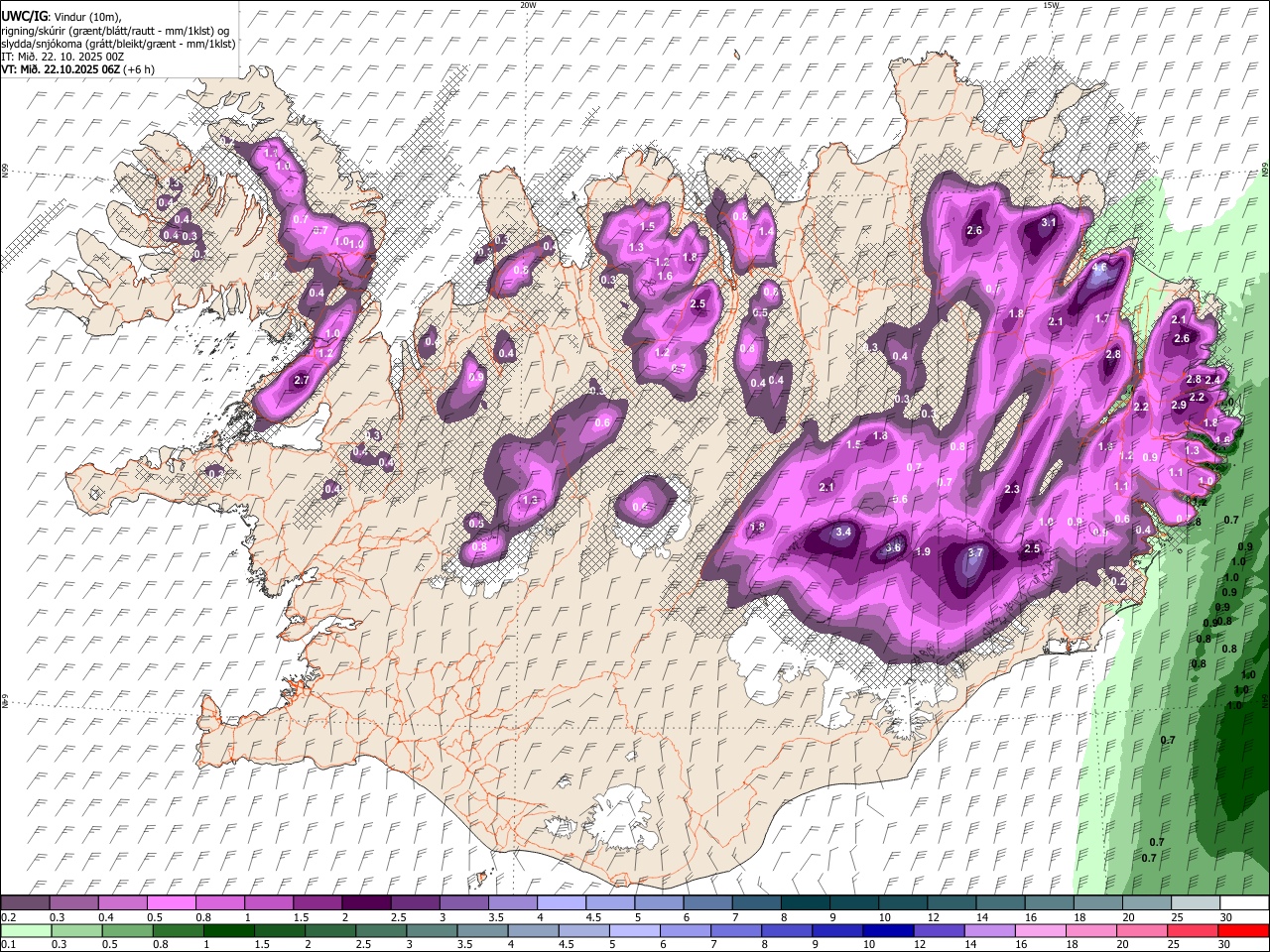Select the pure red swatch labeled 30 in lower legend
This screenshot has width=1270, height=952.
pos(1243,930)
